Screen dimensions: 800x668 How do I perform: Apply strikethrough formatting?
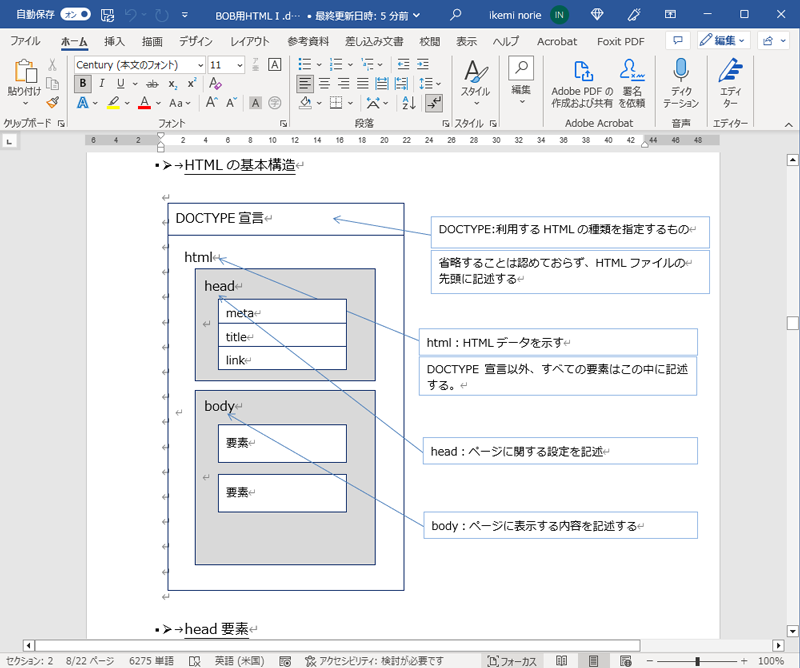click(152, 84)
